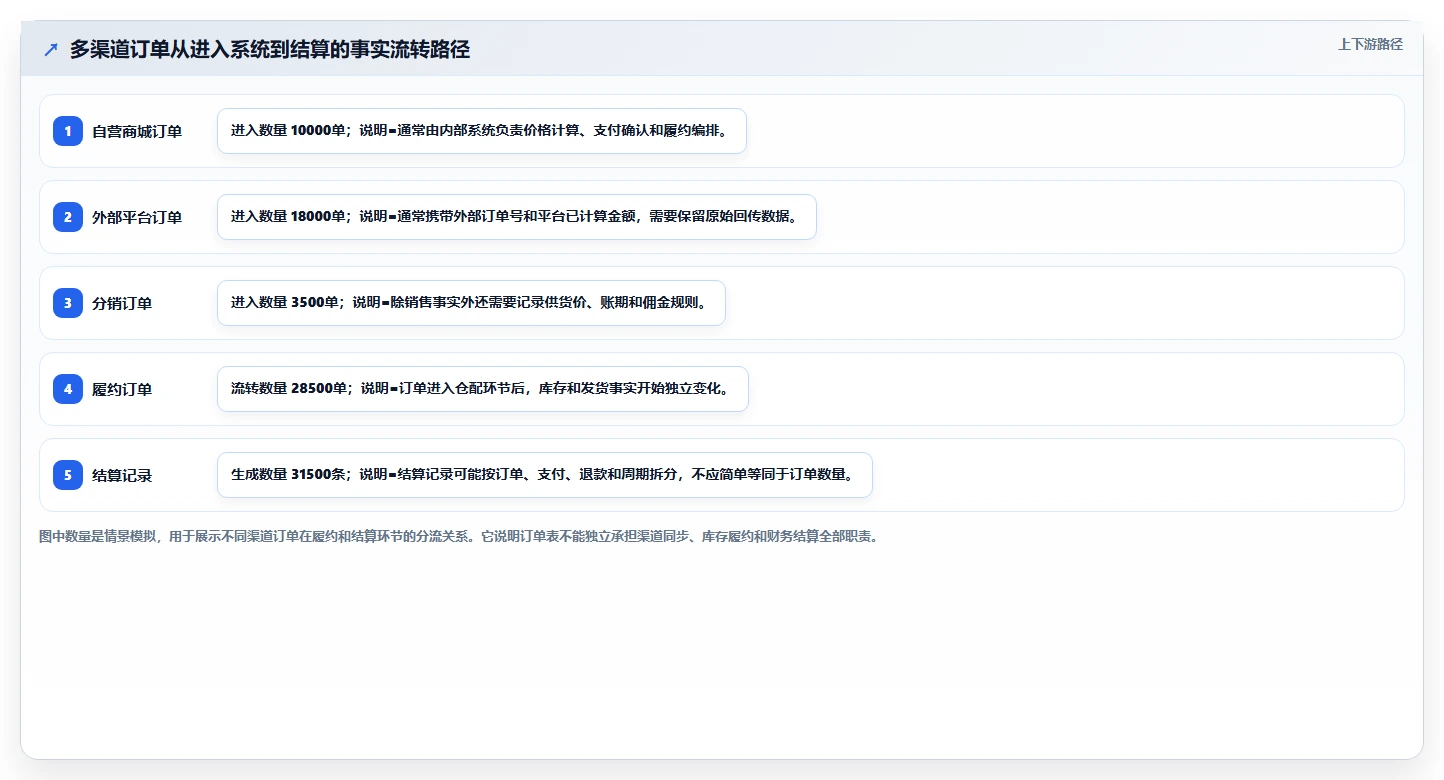Click the 自营商城订单 label
The height and width of the screenshot is (780, 1444).
(x=137, y=131)
